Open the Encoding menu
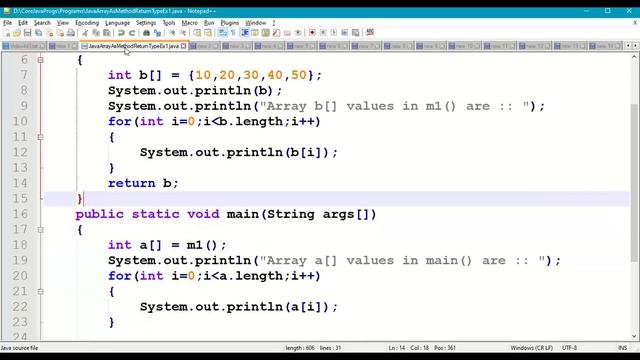 click(x=87, y=23)
